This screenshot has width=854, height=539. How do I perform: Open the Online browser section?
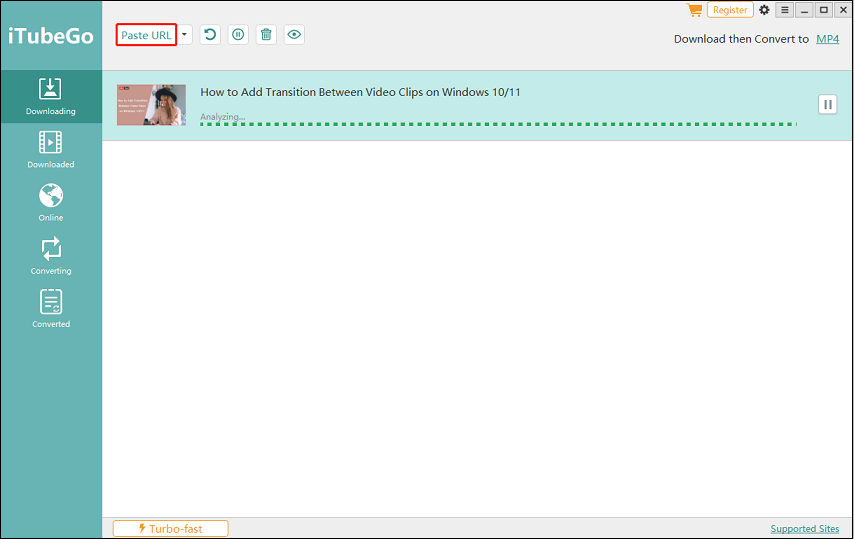[x=51, y=203]
